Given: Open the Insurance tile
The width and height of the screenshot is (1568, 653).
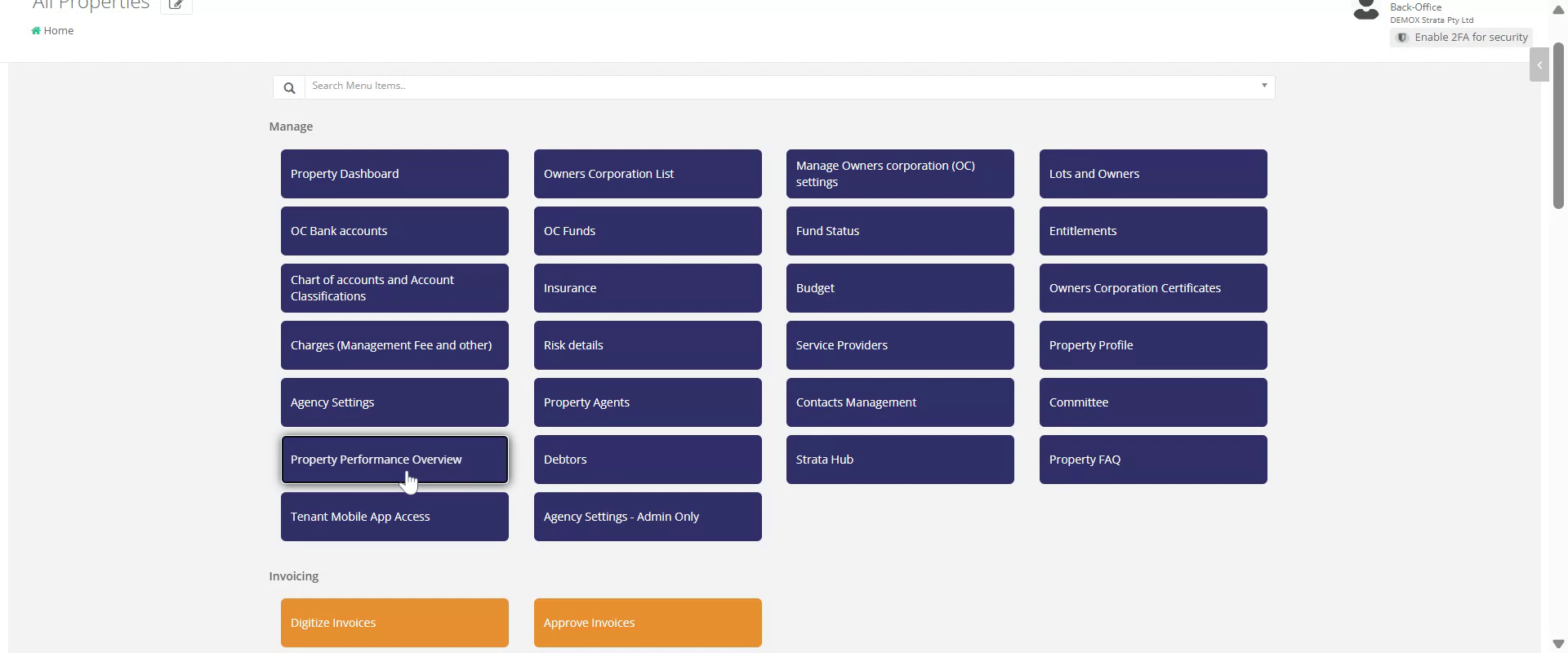Looking at the screenshot, I should point(647,288).
